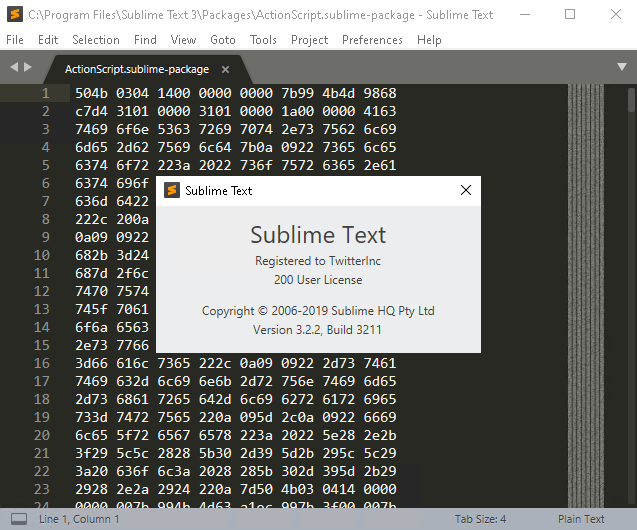Toggle the side bar panel icon in status bar
637x530 pixels.
19,519
